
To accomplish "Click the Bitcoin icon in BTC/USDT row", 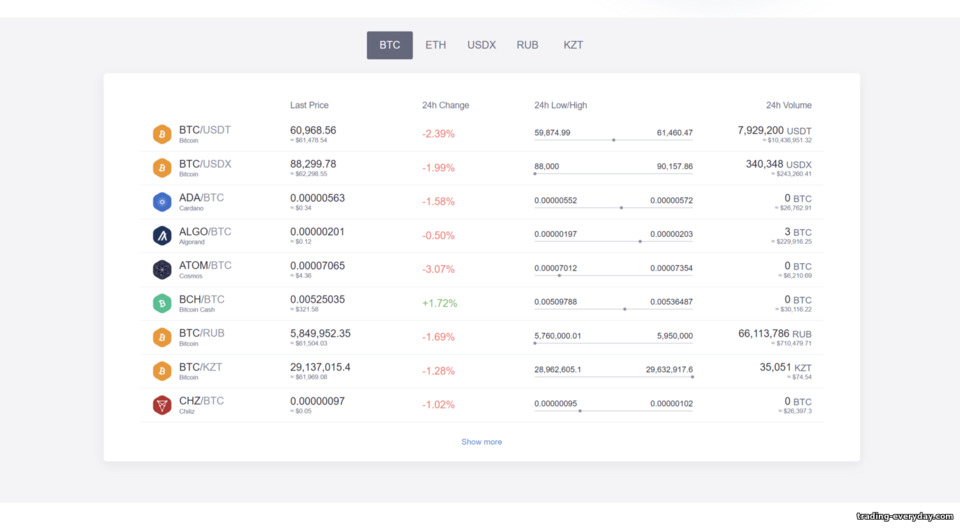I will (x=162, y=134).
